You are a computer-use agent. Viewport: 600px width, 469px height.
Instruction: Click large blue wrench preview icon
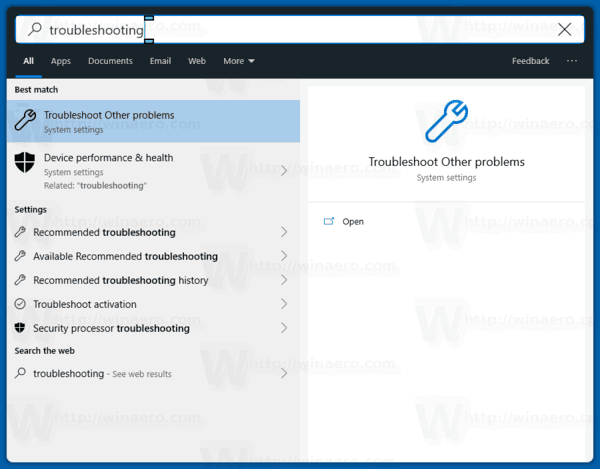point(446,121)
